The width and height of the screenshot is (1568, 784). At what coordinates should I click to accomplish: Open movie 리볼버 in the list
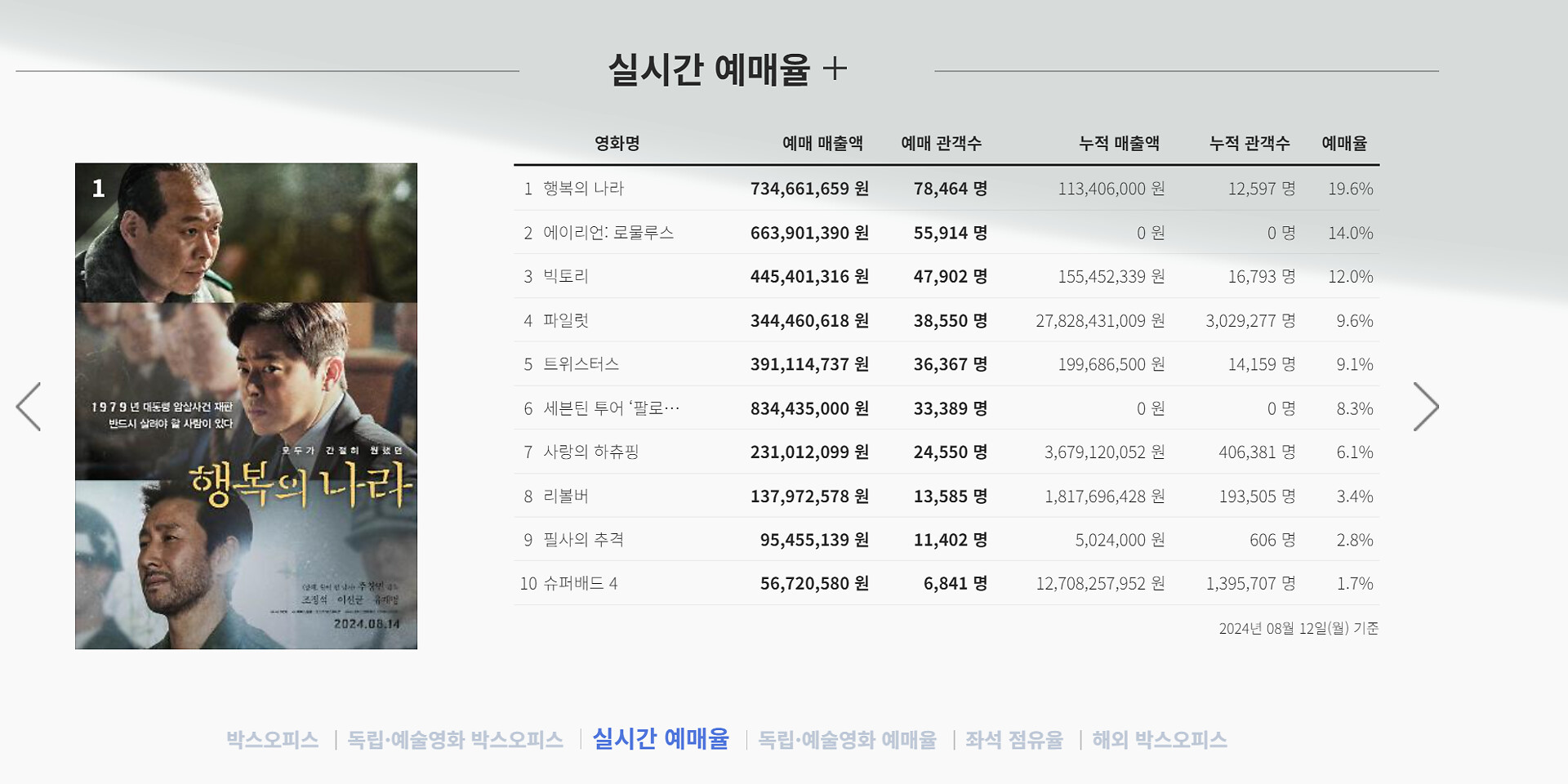[566, 497]
